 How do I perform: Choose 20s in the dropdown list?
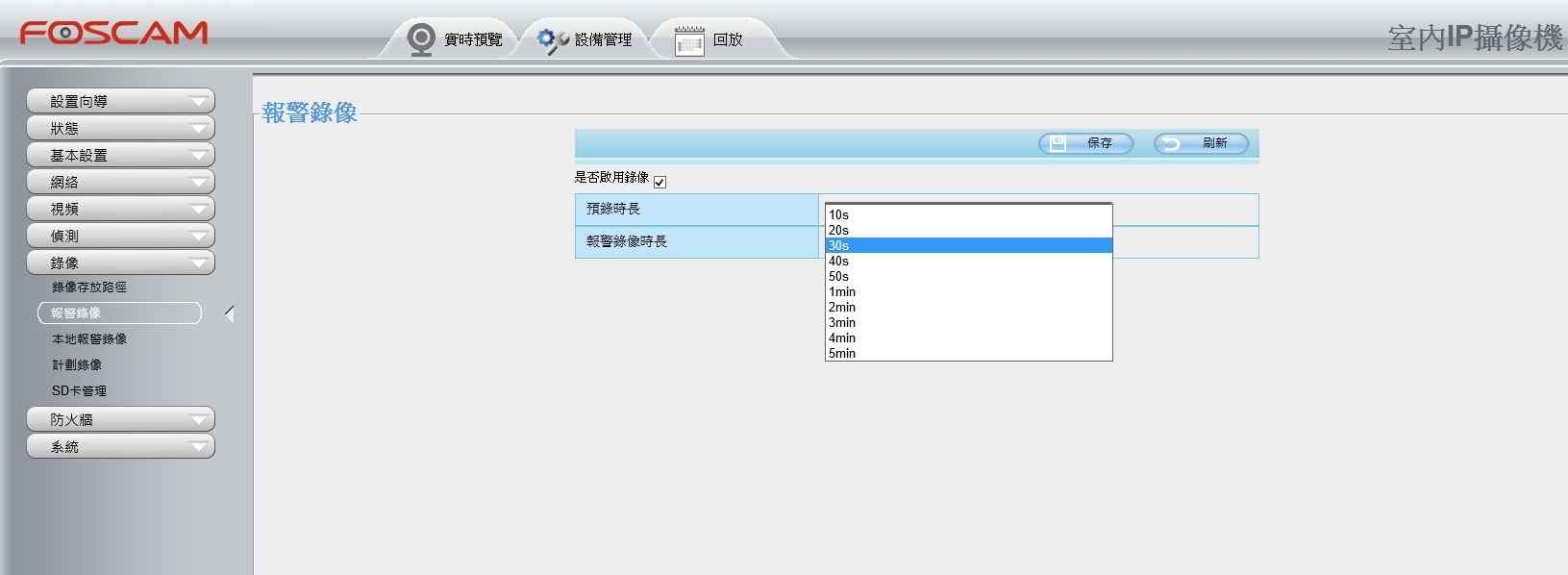969,230
